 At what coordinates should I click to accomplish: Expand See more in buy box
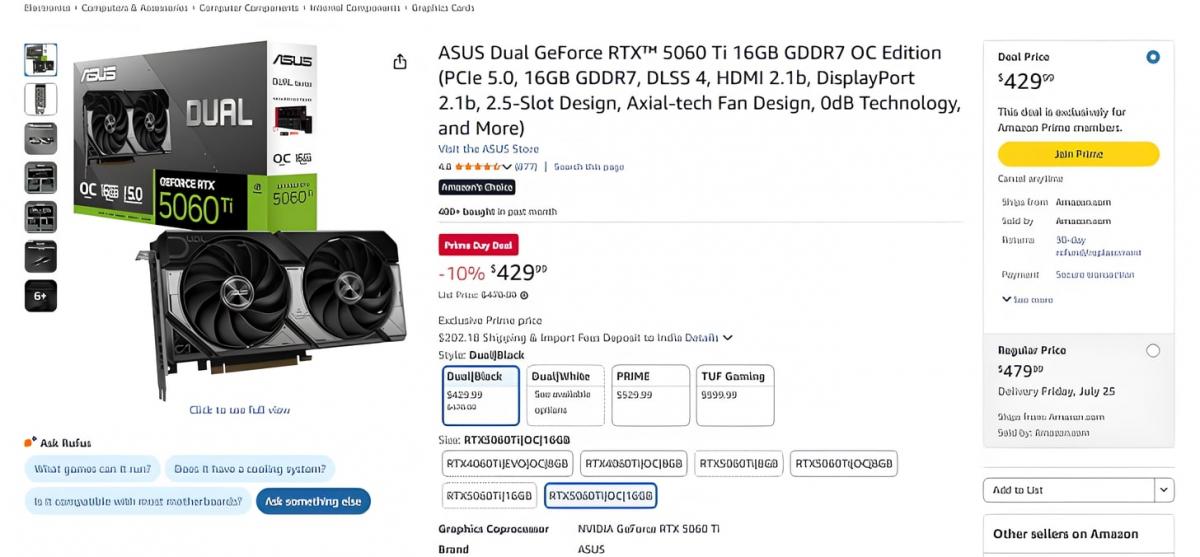tap(1027, 300)
